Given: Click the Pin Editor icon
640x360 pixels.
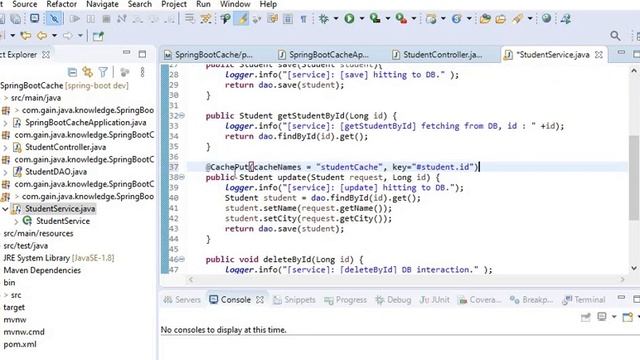Looking at the screenshot, I should (x=98, y=36).
